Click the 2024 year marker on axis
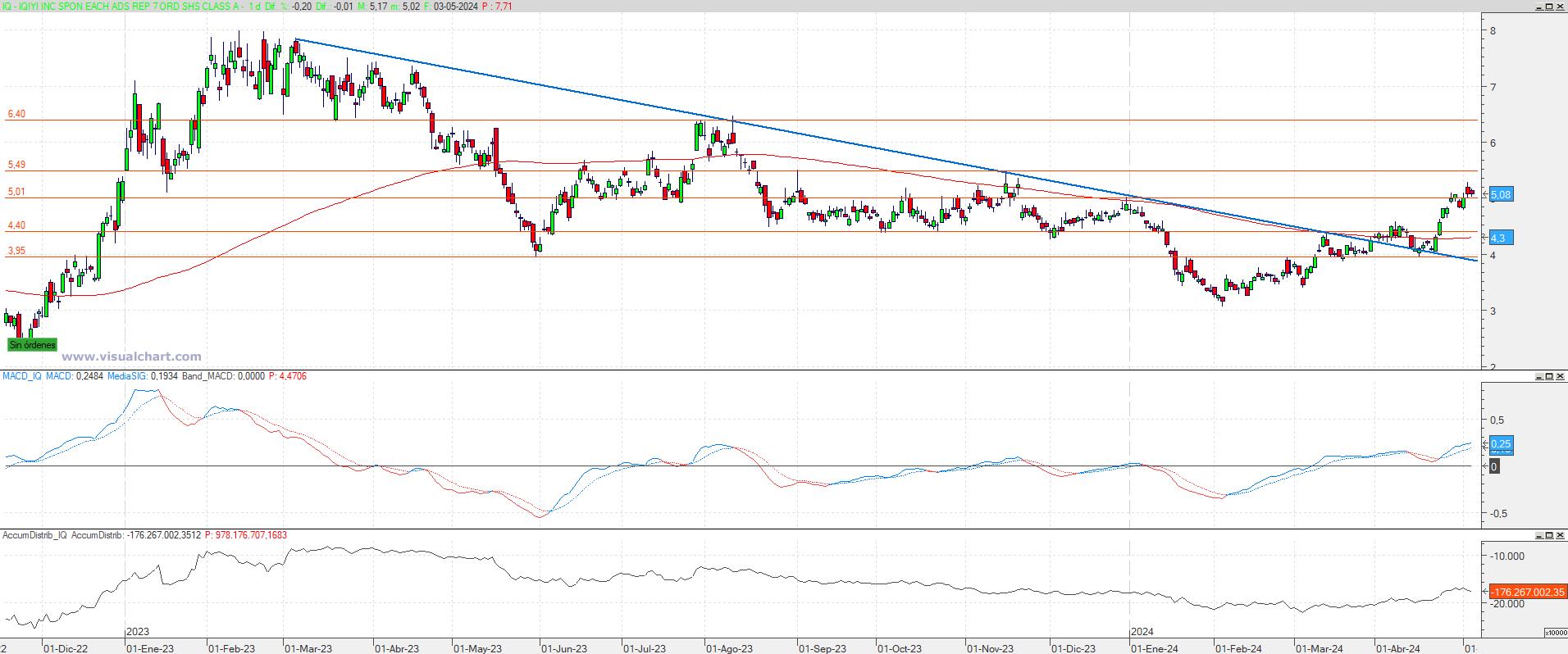The height and width of the screenshot is (654, 1568). [1142, 632]
